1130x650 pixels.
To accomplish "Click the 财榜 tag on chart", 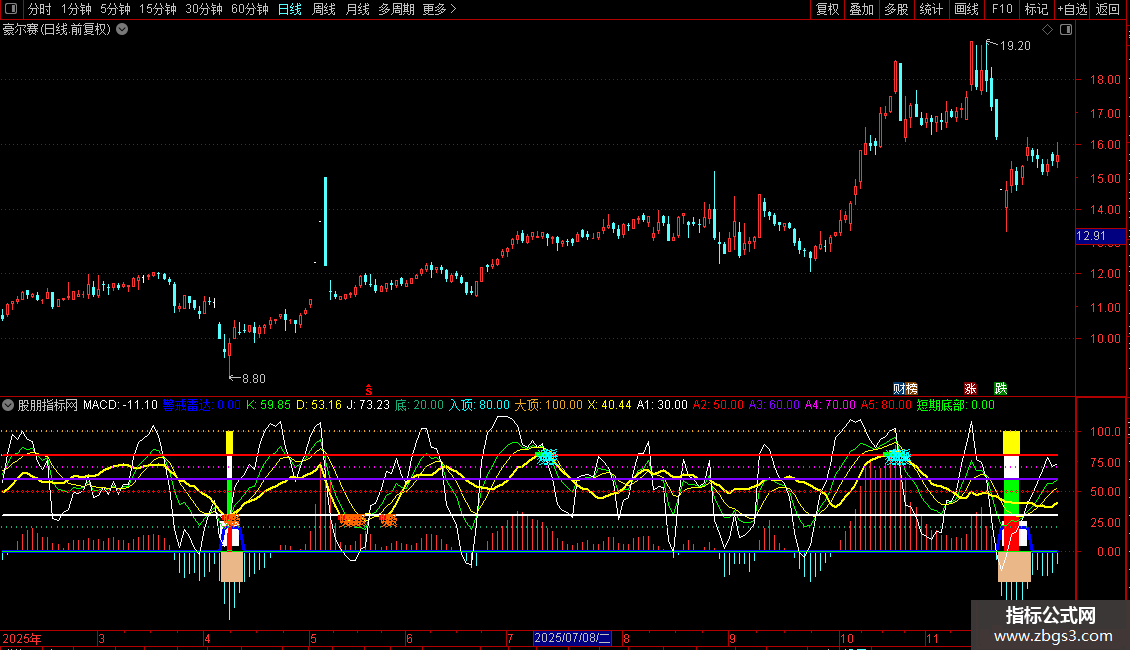I will coord(905,388).
